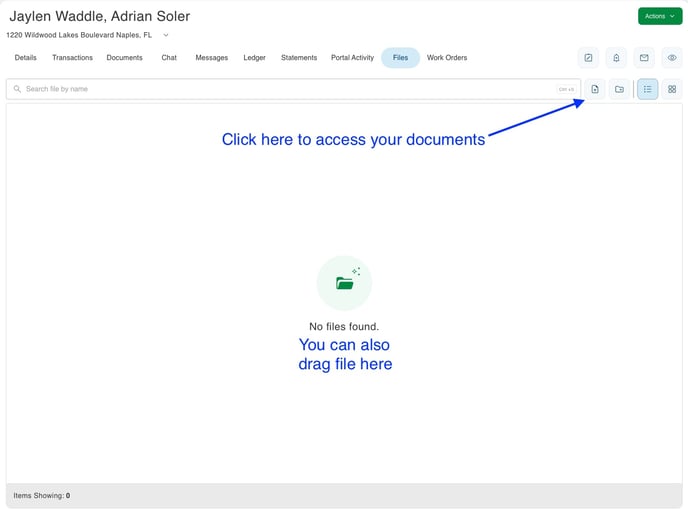The width and height of the screenshot is (688, 510).
Task: Go to the Work Orders tab
Action: pyautogui.click(x=447, y=58)
